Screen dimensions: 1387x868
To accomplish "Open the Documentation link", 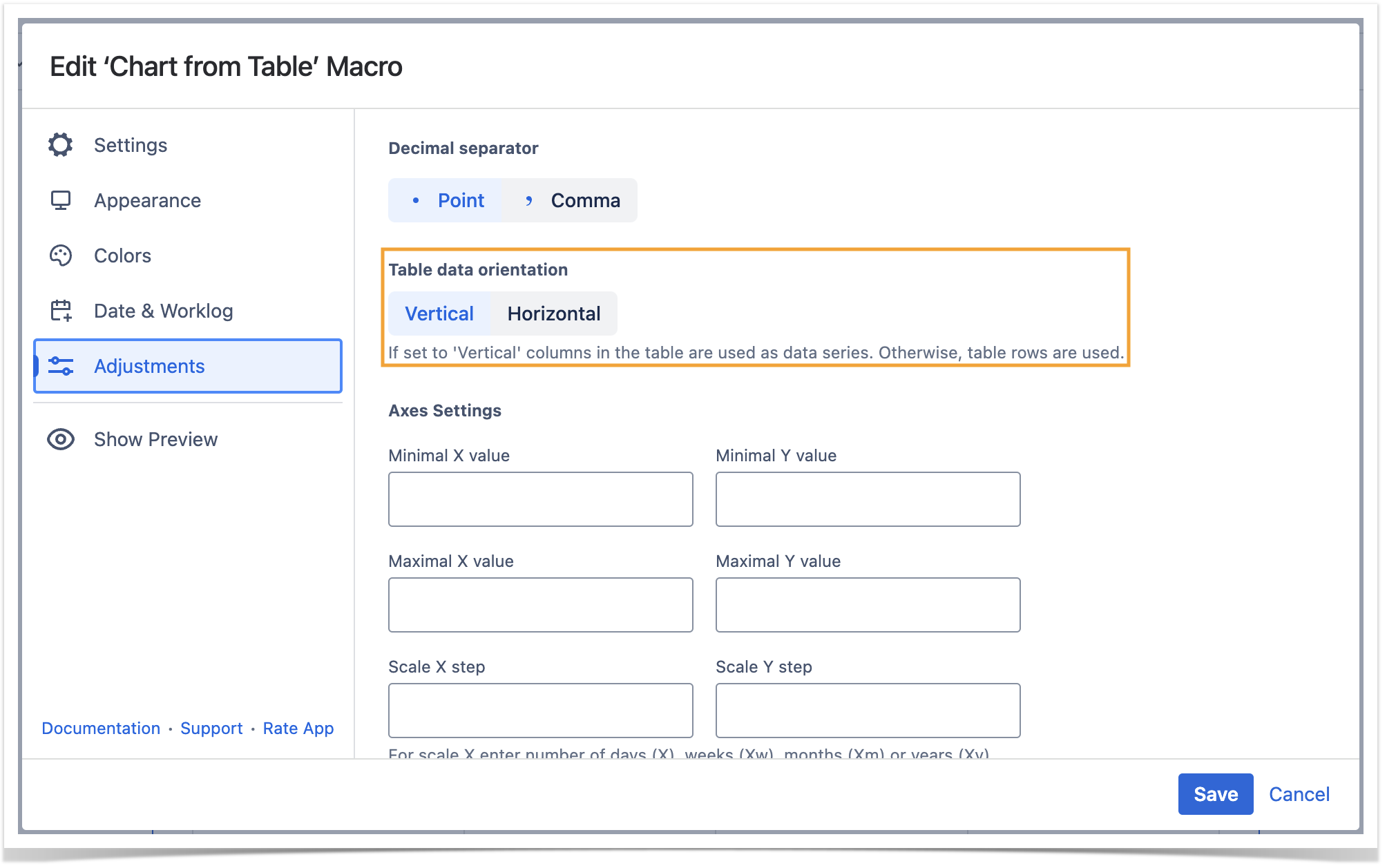I will pos(101,729).
